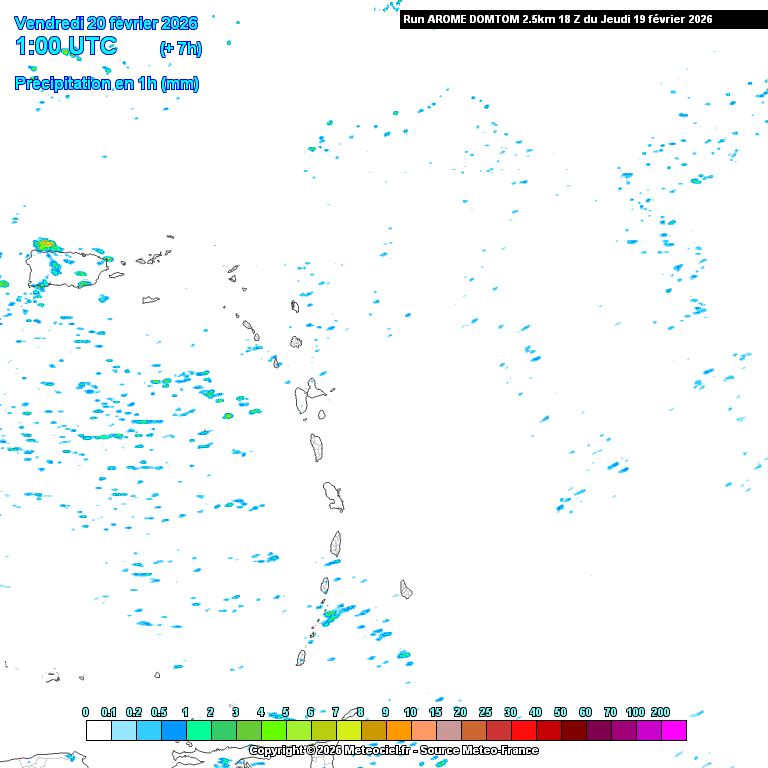
Task: Click Dominica island outline on the map
Action: (317, 447)
